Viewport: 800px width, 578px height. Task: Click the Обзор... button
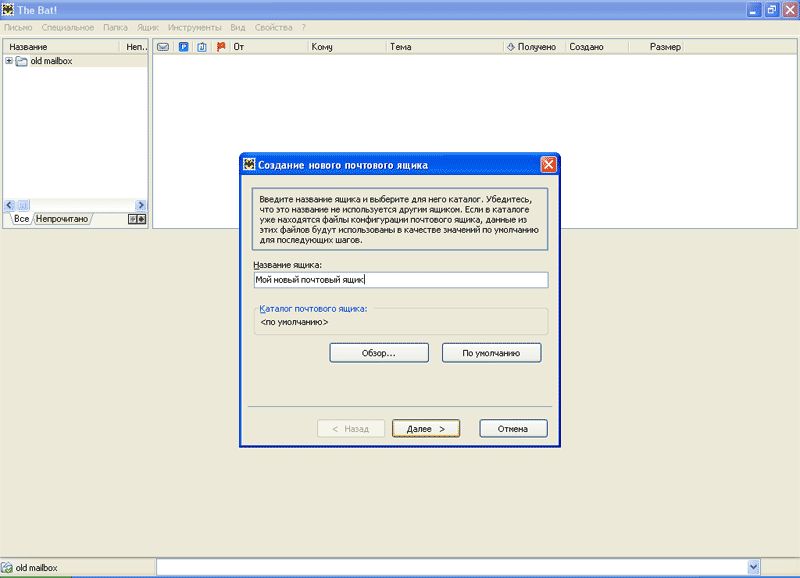379,353
